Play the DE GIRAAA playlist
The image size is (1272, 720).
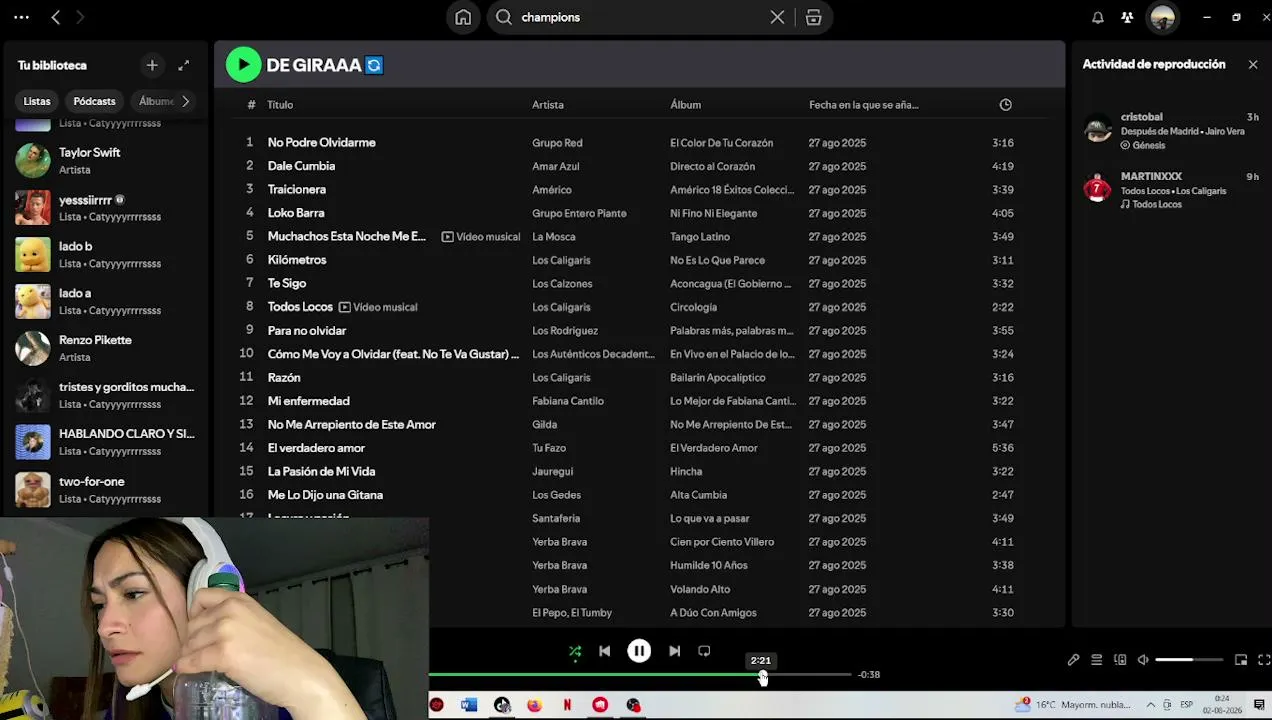point(243,65)
